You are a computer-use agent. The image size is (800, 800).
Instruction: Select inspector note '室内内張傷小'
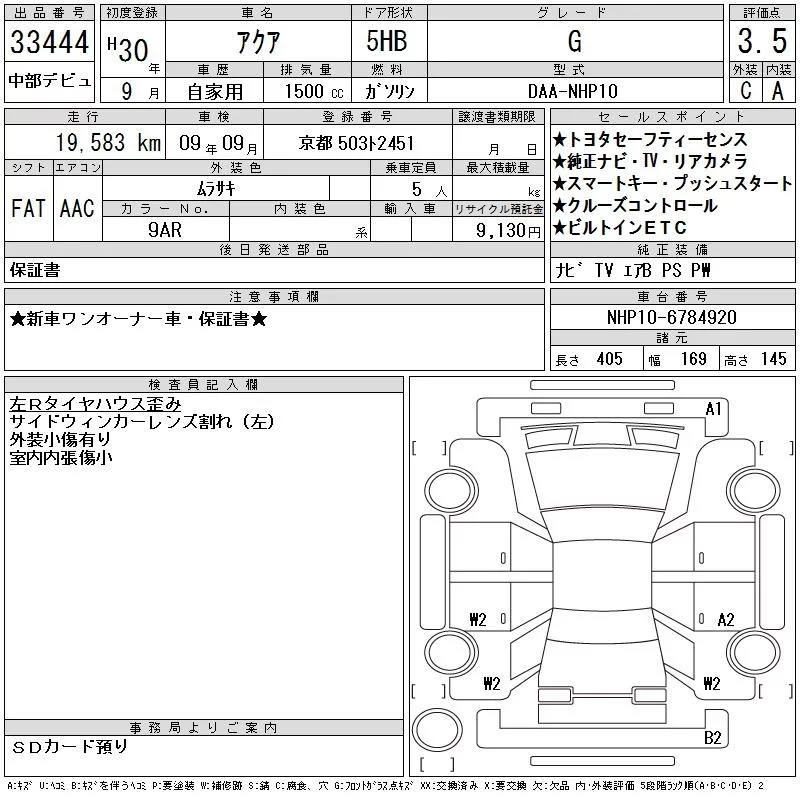click(60, 457)
